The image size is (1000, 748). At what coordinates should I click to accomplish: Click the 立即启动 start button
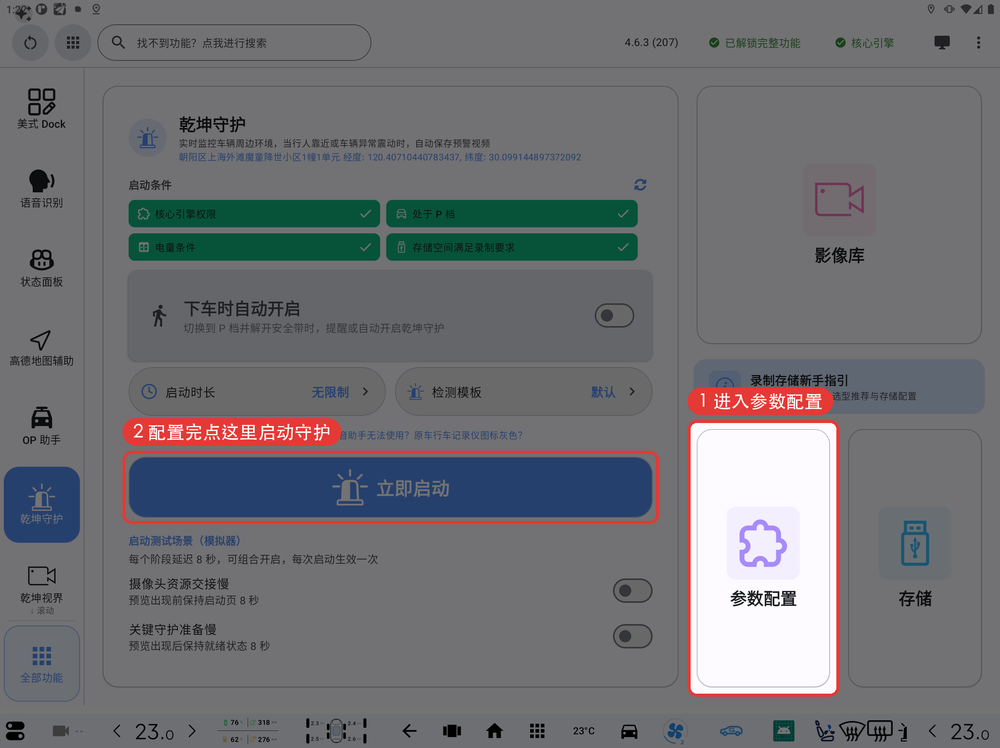[x=390, y=488]
